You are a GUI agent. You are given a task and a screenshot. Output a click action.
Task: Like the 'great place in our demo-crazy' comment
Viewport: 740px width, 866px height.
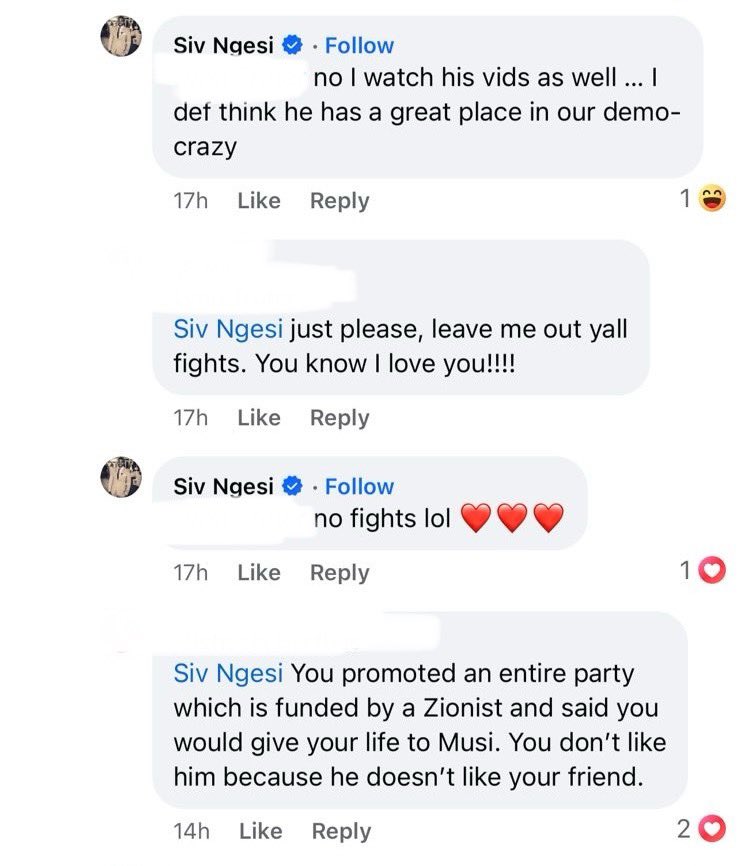click(259, 201)
